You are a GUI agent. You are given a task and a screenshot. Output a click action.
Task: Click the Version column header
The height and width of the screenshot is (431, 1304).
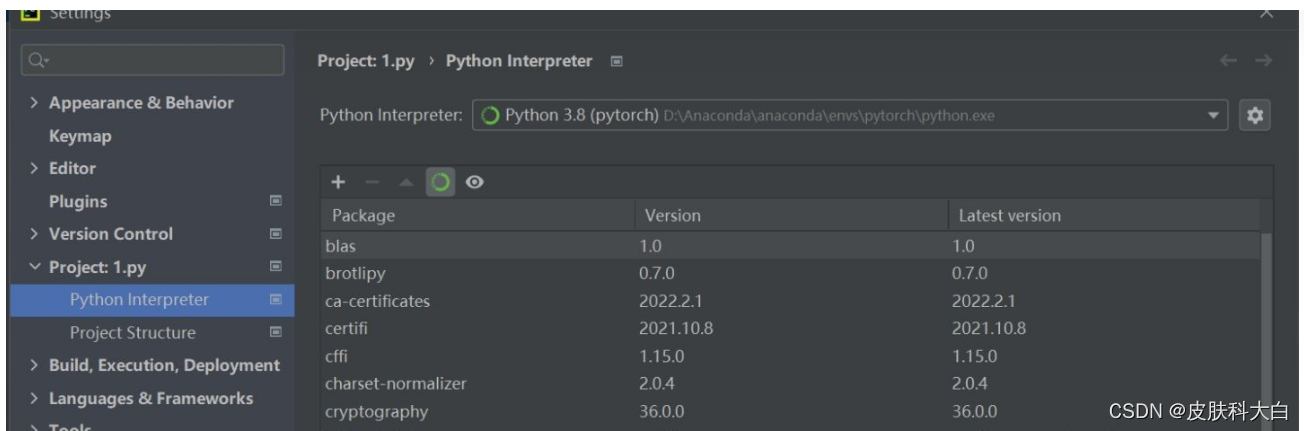(x=672, y=215)
